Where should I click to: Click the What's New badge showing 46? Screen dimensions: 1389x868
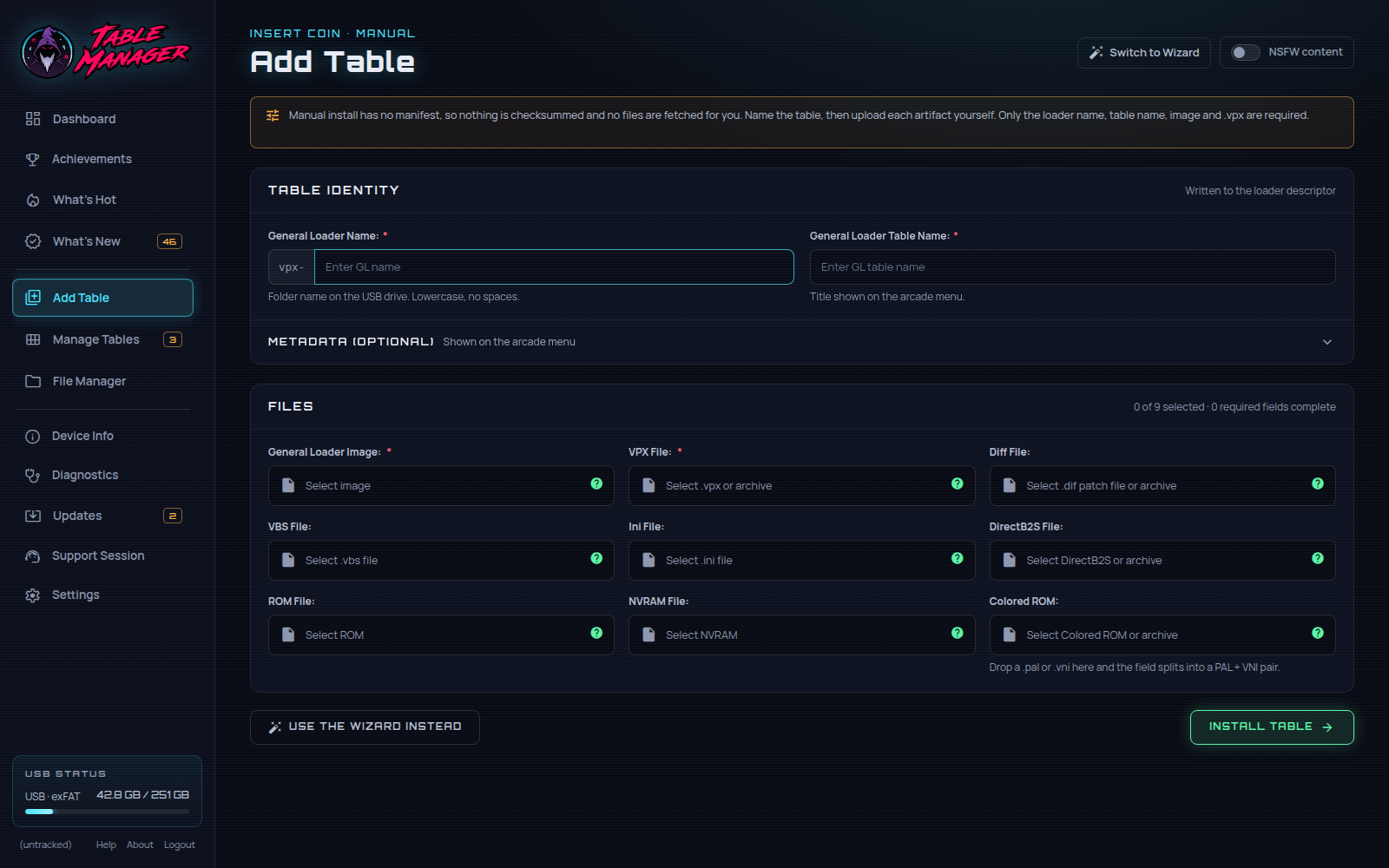click(169, 241)
